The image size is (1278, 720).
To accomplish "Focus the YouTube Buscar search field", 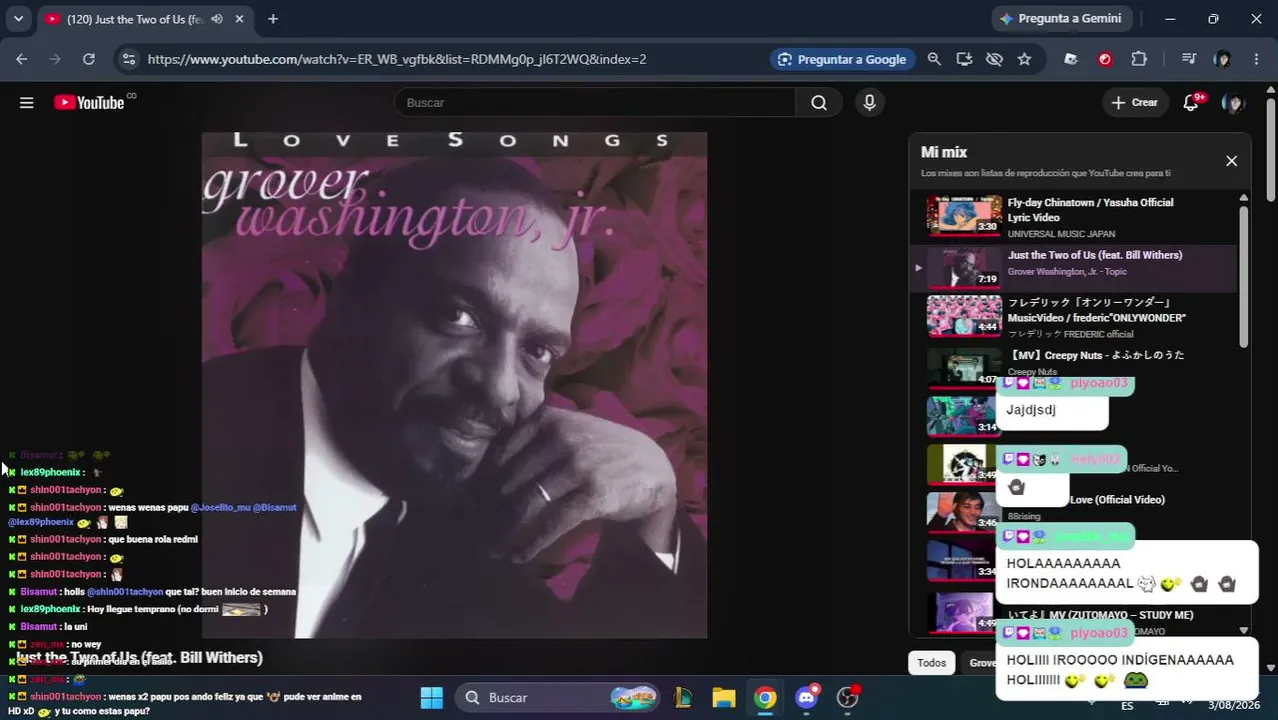I will point(595,102).
